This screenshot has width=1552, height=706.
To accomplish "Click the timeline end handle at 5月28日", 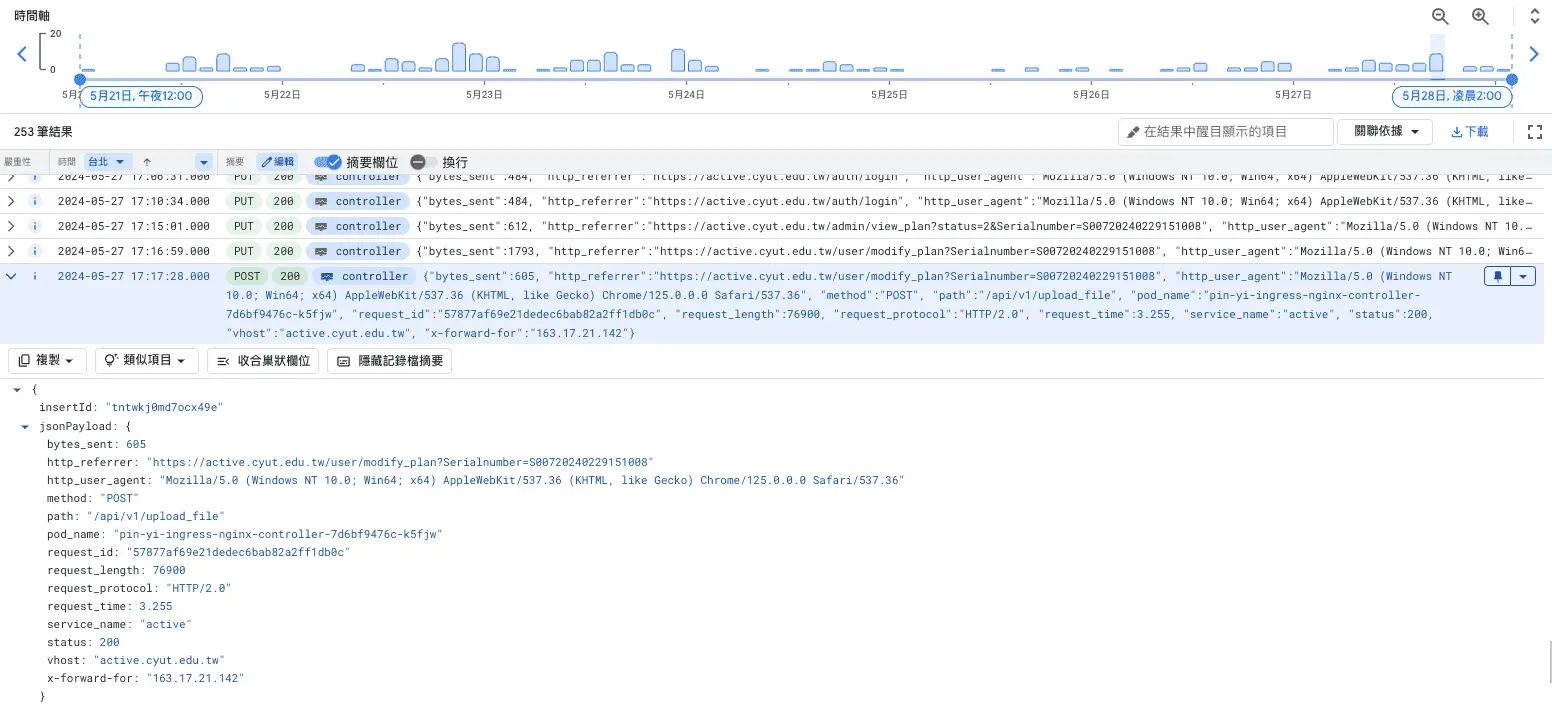I will click(1512, 79).
